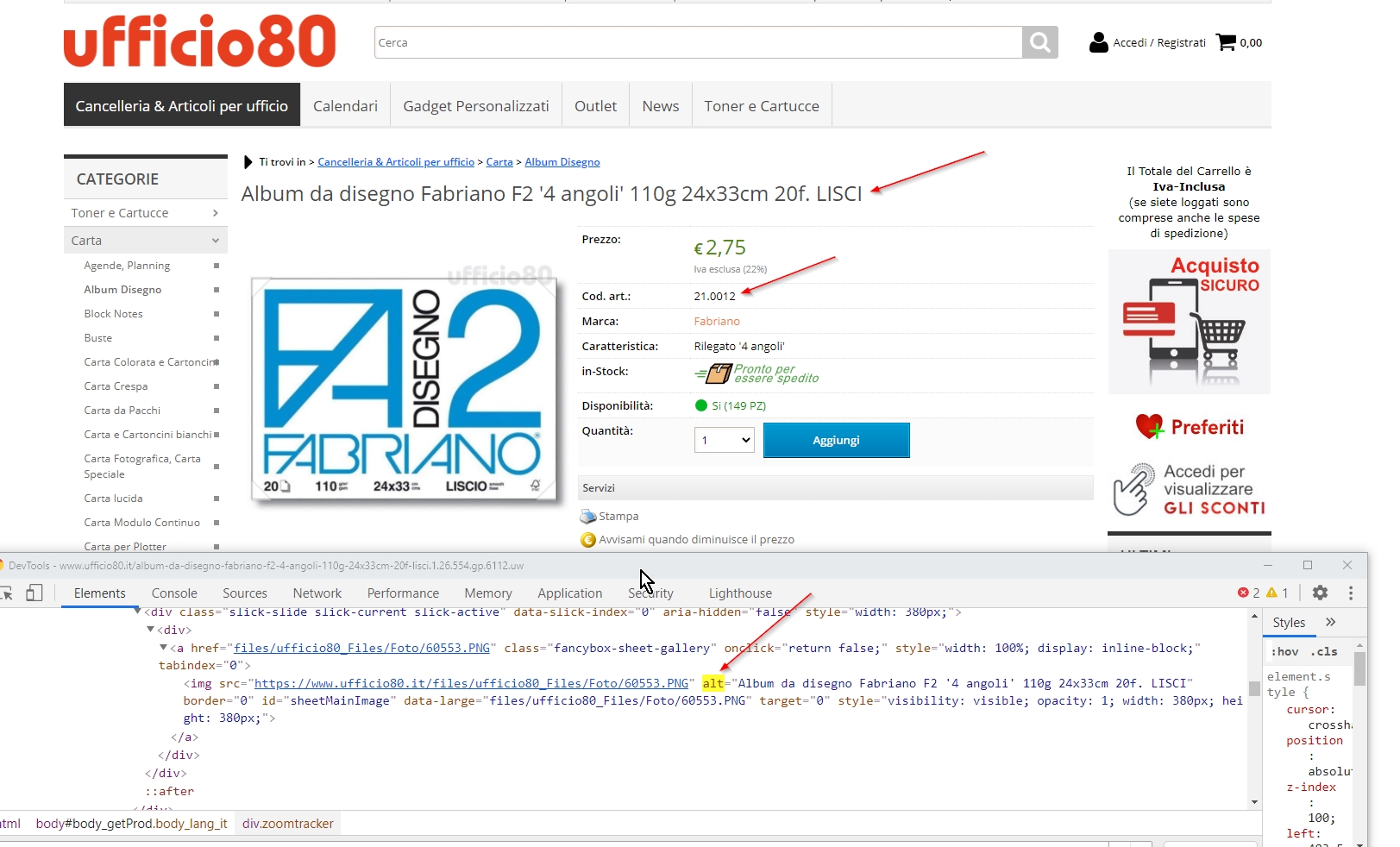
Task: Click the Carta breadcrumb link
Action: coord(499,162)
